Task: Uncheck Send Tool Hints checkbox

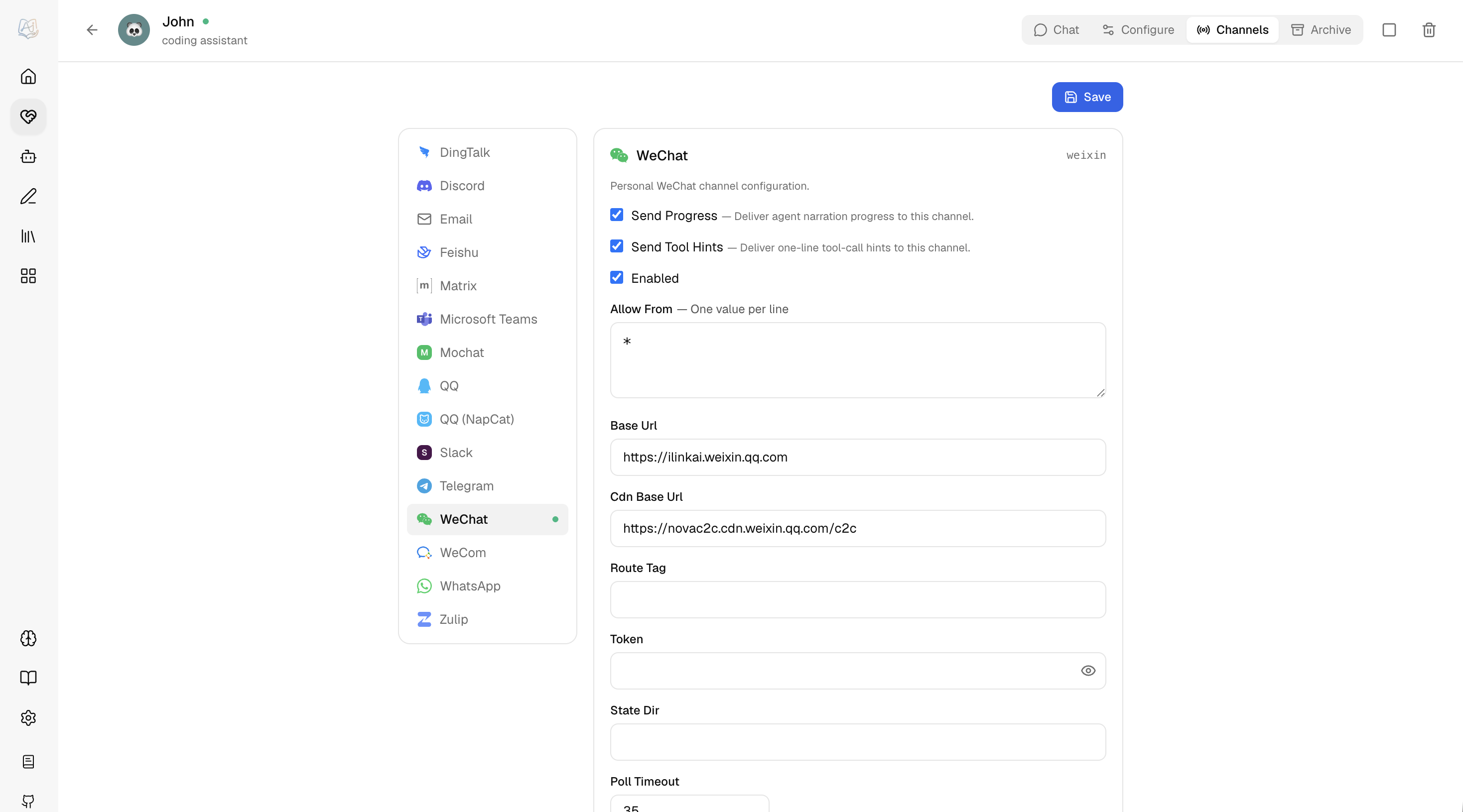Action: coord(617,246)
